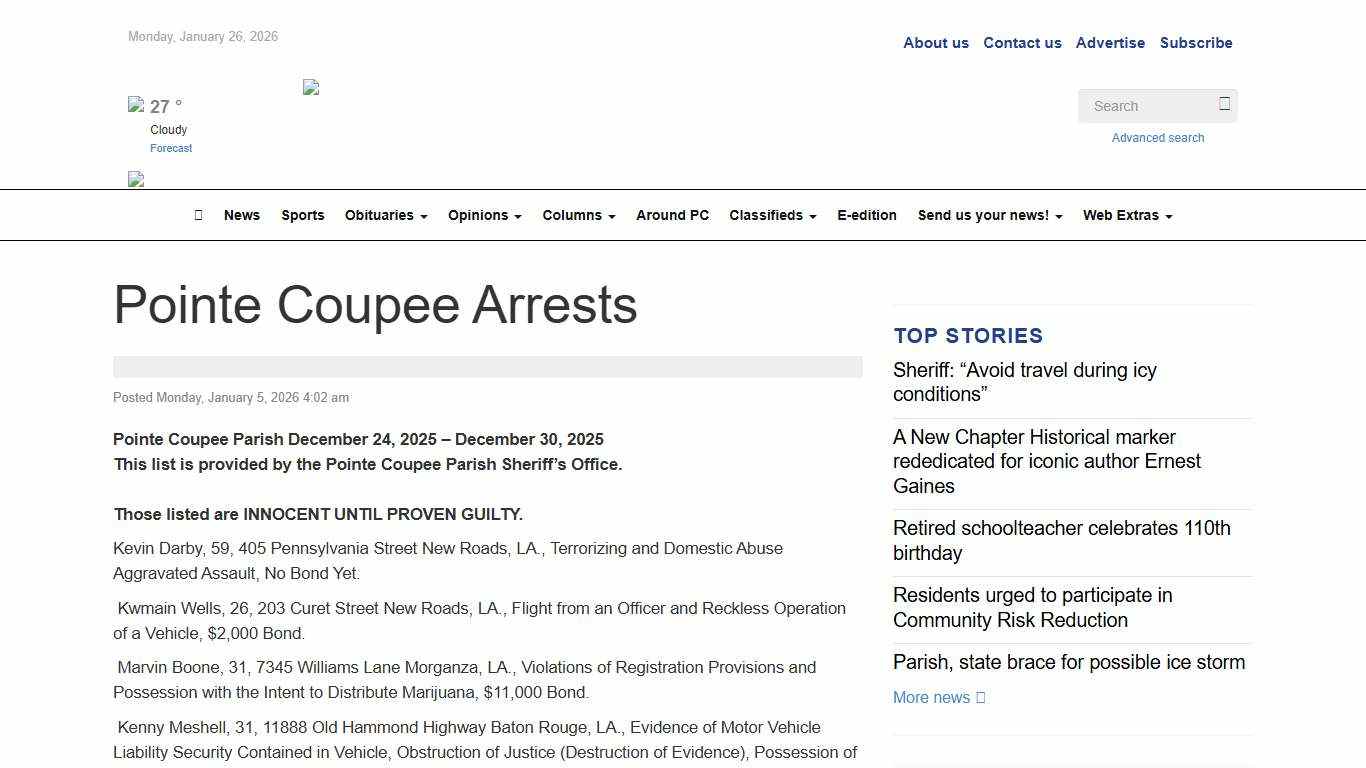Click the Search input field
Image resolution: width=1366 pixels, height=768 pixels.
[1150, 105]
